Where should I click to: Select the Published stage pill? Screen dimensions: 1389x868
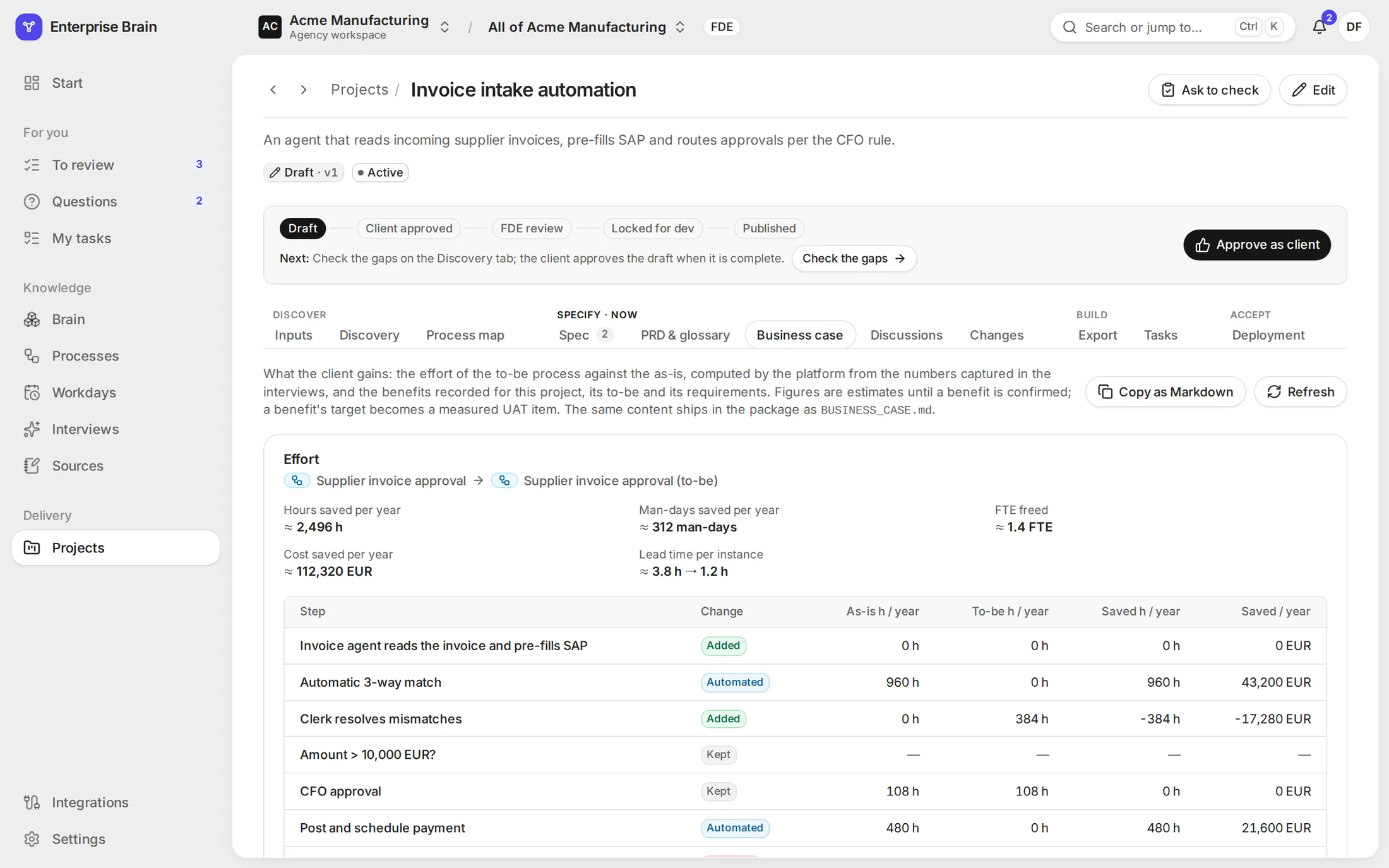[x=769, y=229]
